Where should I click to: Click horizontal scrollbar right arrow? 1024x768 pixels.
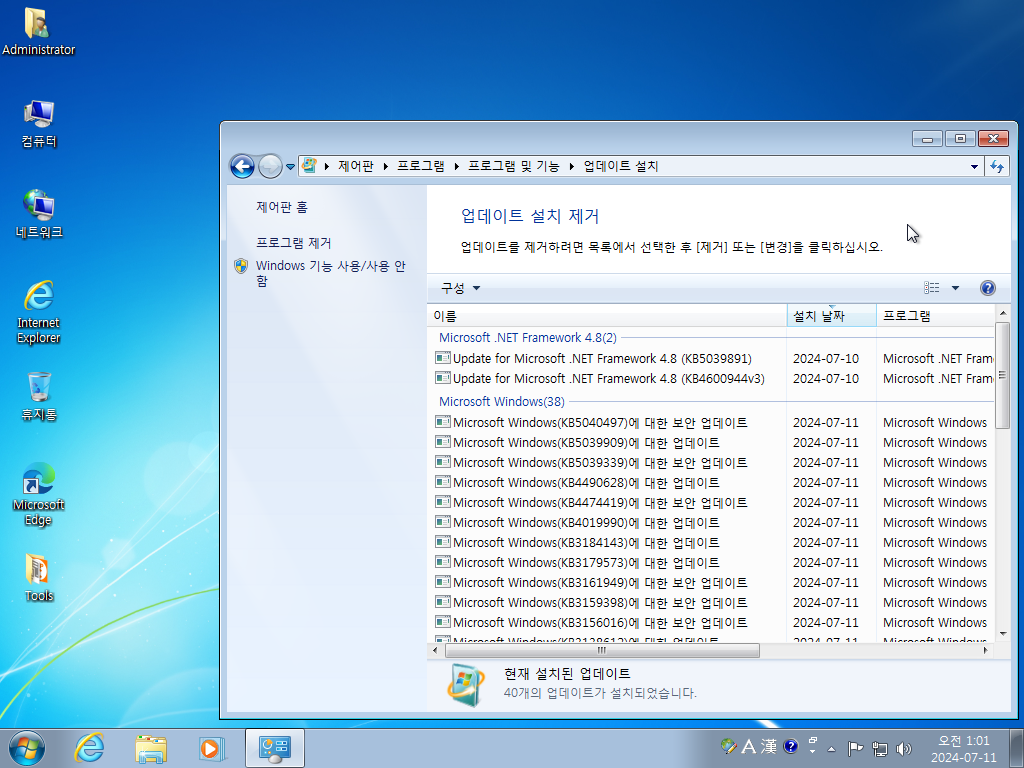coord(985,650)
